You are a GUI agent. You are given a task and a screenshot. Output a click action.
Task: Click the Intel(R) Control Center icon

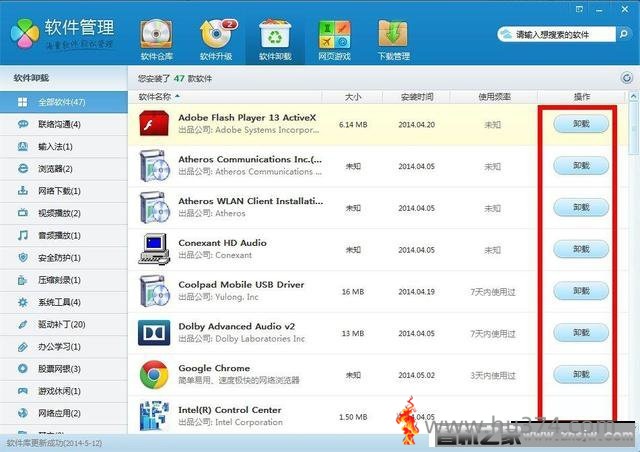tap(154, 416)
